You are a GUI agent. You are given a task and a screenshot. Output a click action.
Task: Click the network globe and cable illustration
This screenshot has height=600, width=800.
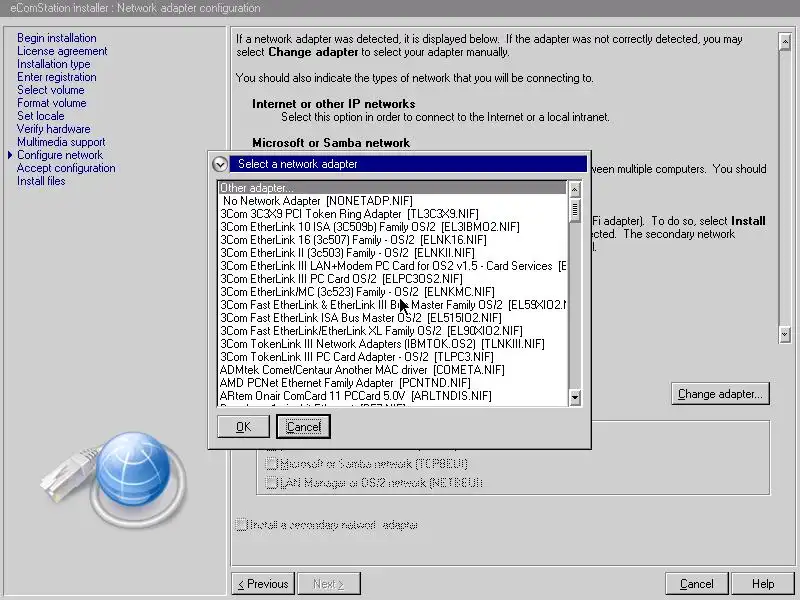[113, 480]
